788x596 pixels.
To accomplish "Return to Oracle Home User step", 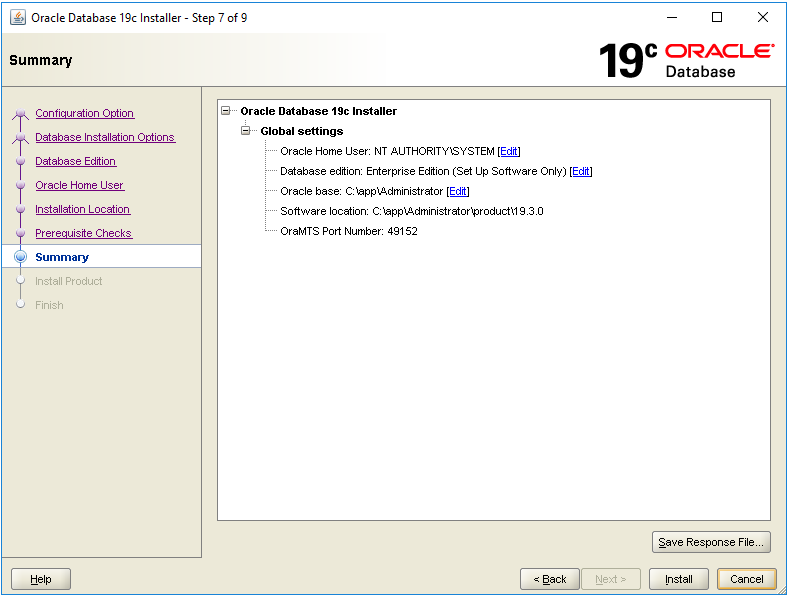I will click(x=79, y=185).
